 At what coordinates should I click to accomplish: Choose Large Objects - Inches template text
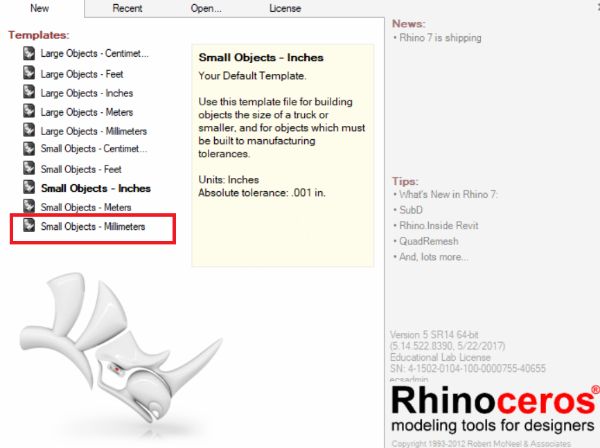point(87,93)
